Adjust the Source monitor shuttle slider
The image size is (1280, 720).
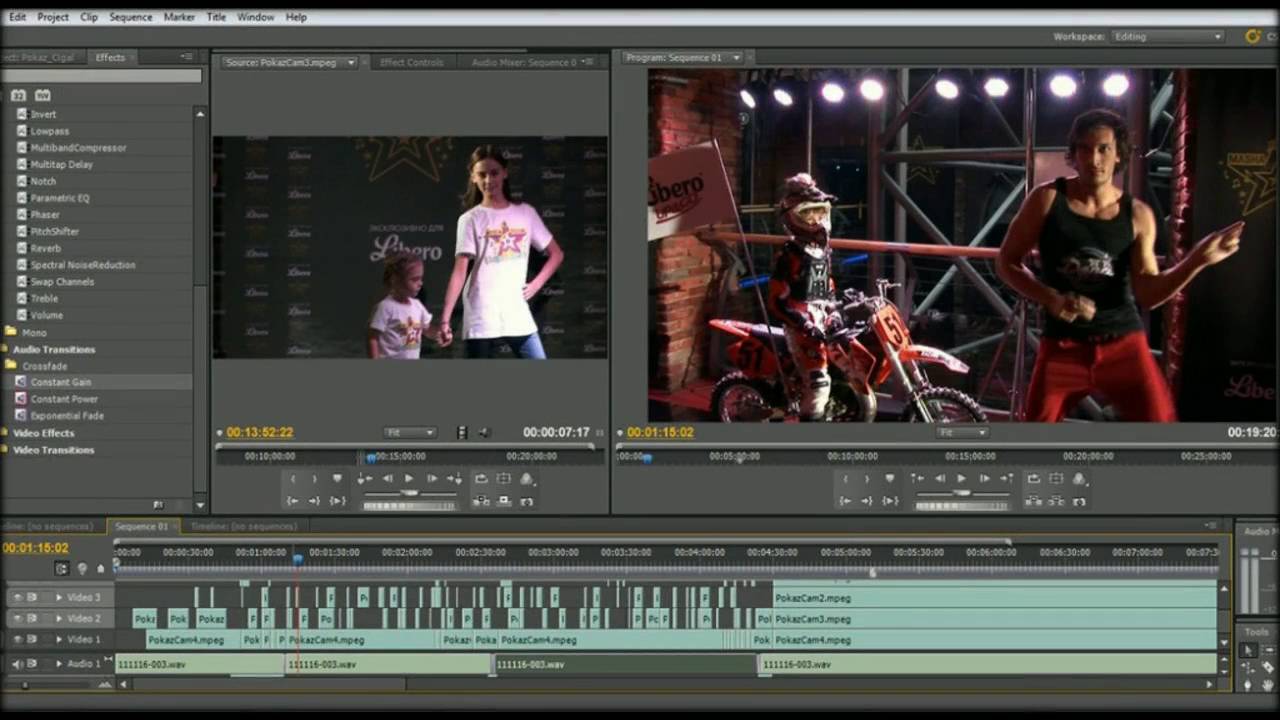[409, 493]
